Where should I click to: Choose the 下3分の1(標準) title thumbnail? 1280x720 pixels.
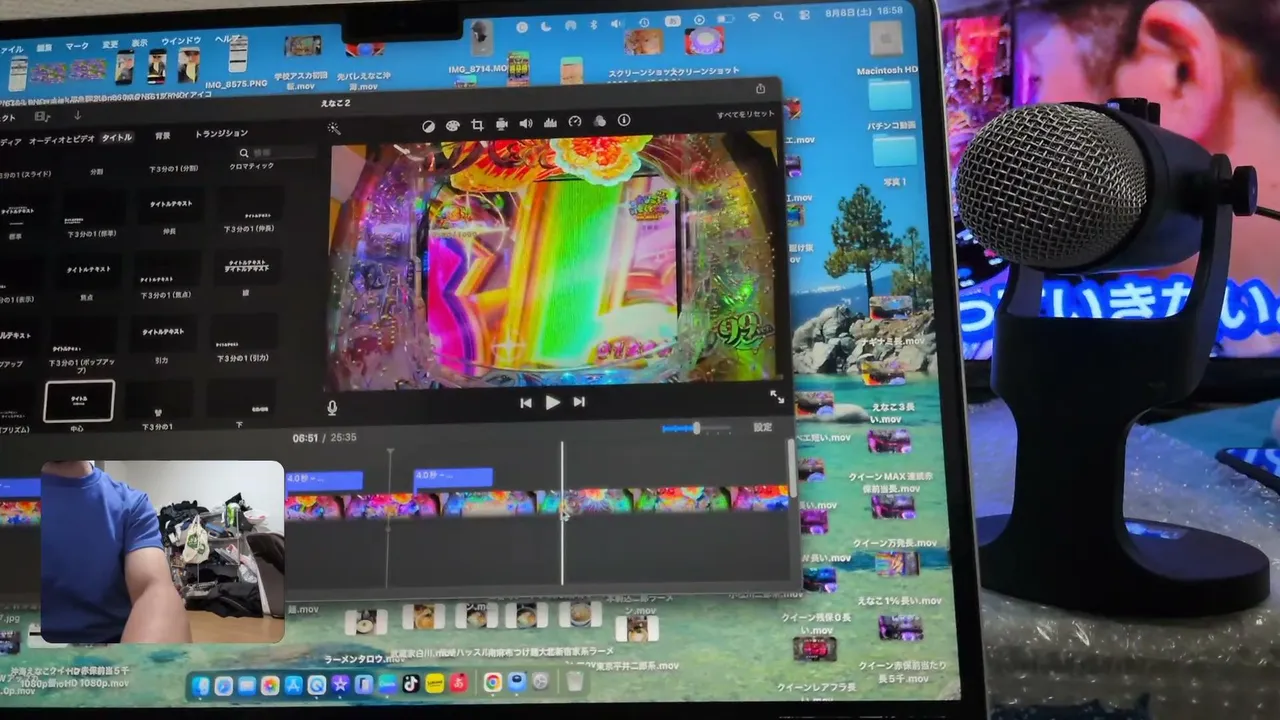coord(96,208)
